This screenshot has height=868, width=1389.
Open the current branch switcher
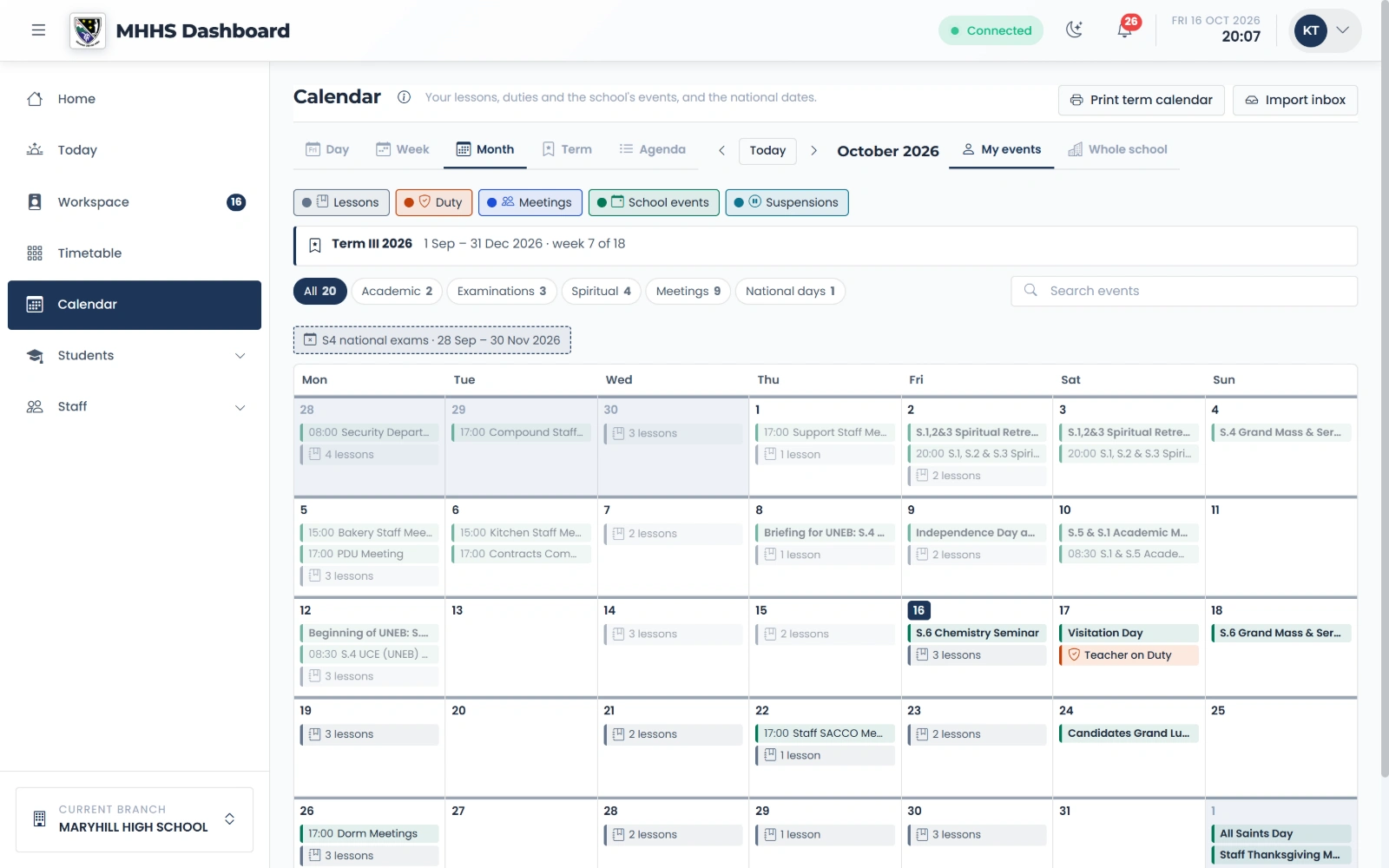tap(135, 819)
